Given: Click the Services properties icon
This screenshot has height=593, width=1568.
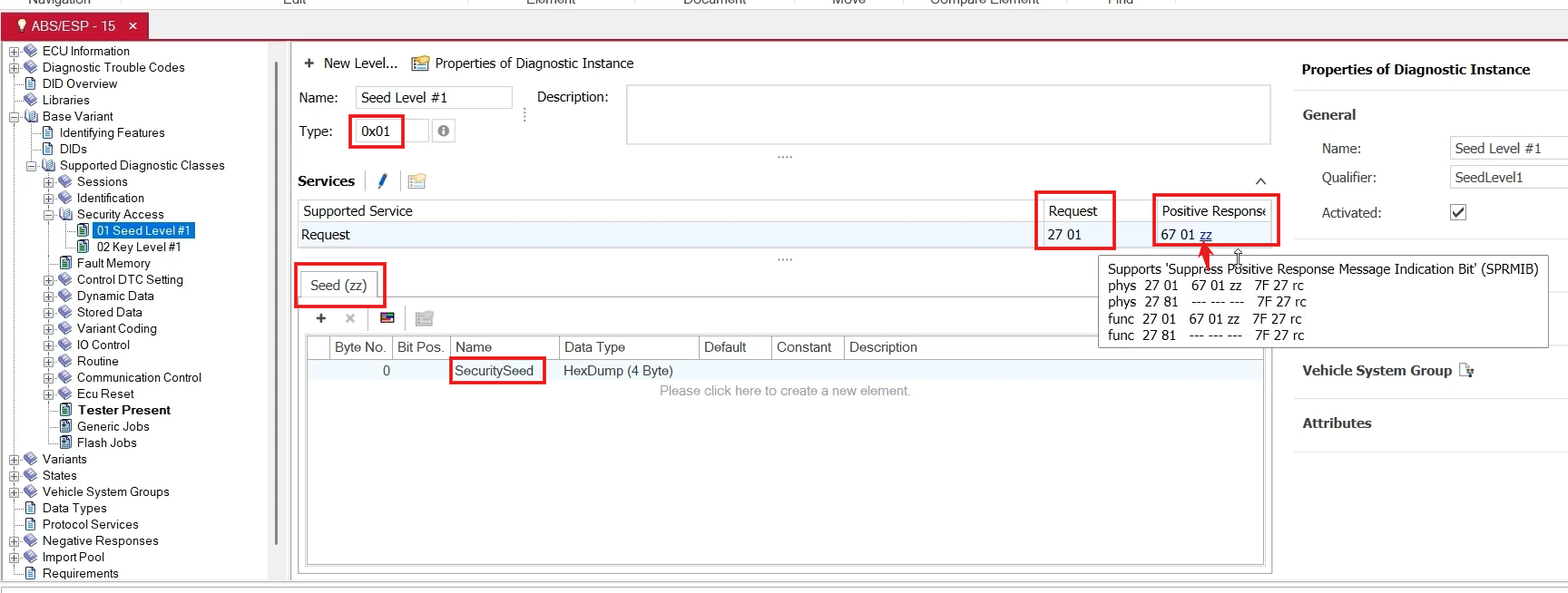Looking at the screenshot, I should point(416,181).
